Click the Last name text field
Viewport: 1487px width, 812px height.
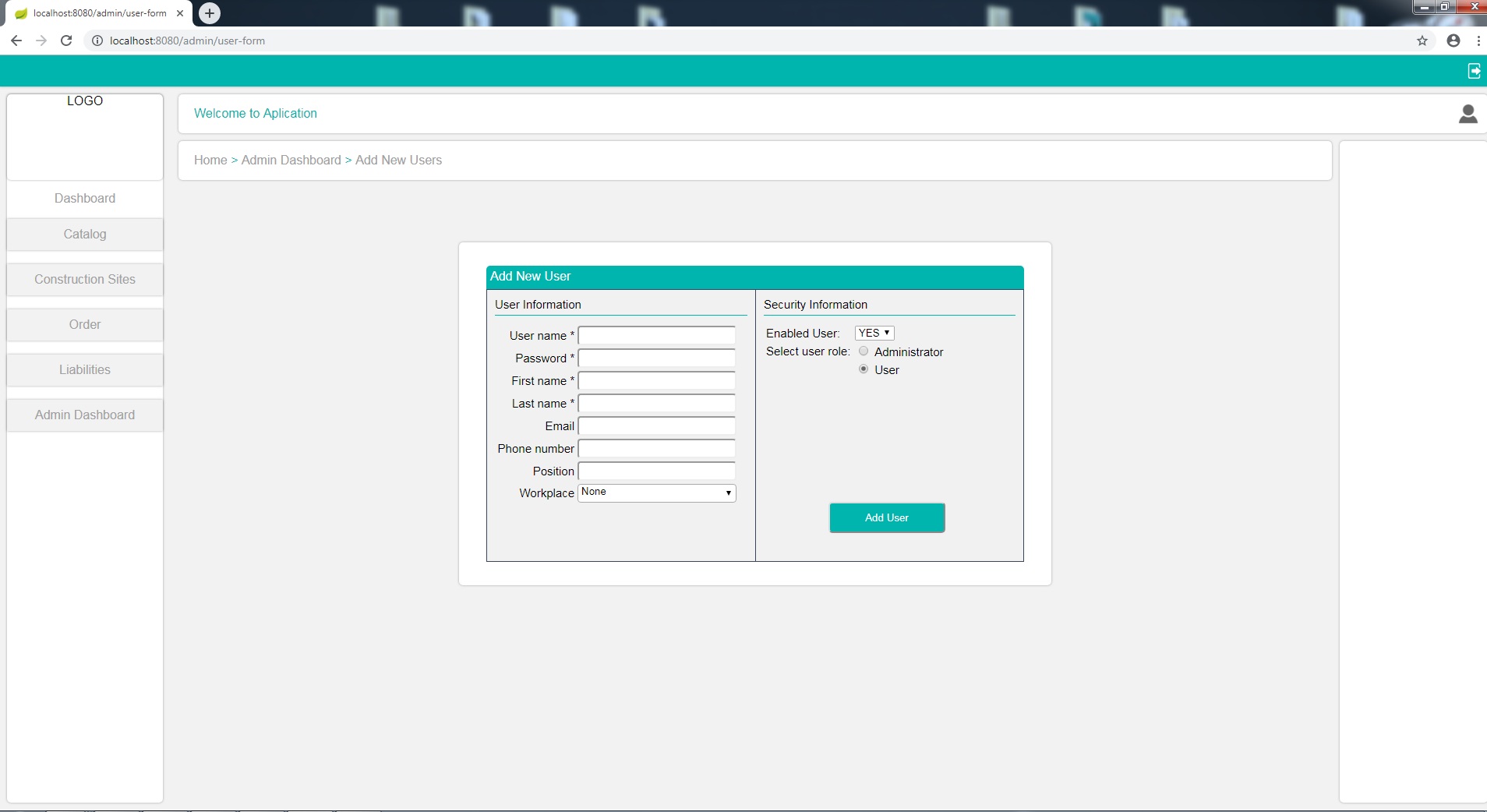[657, 403]
